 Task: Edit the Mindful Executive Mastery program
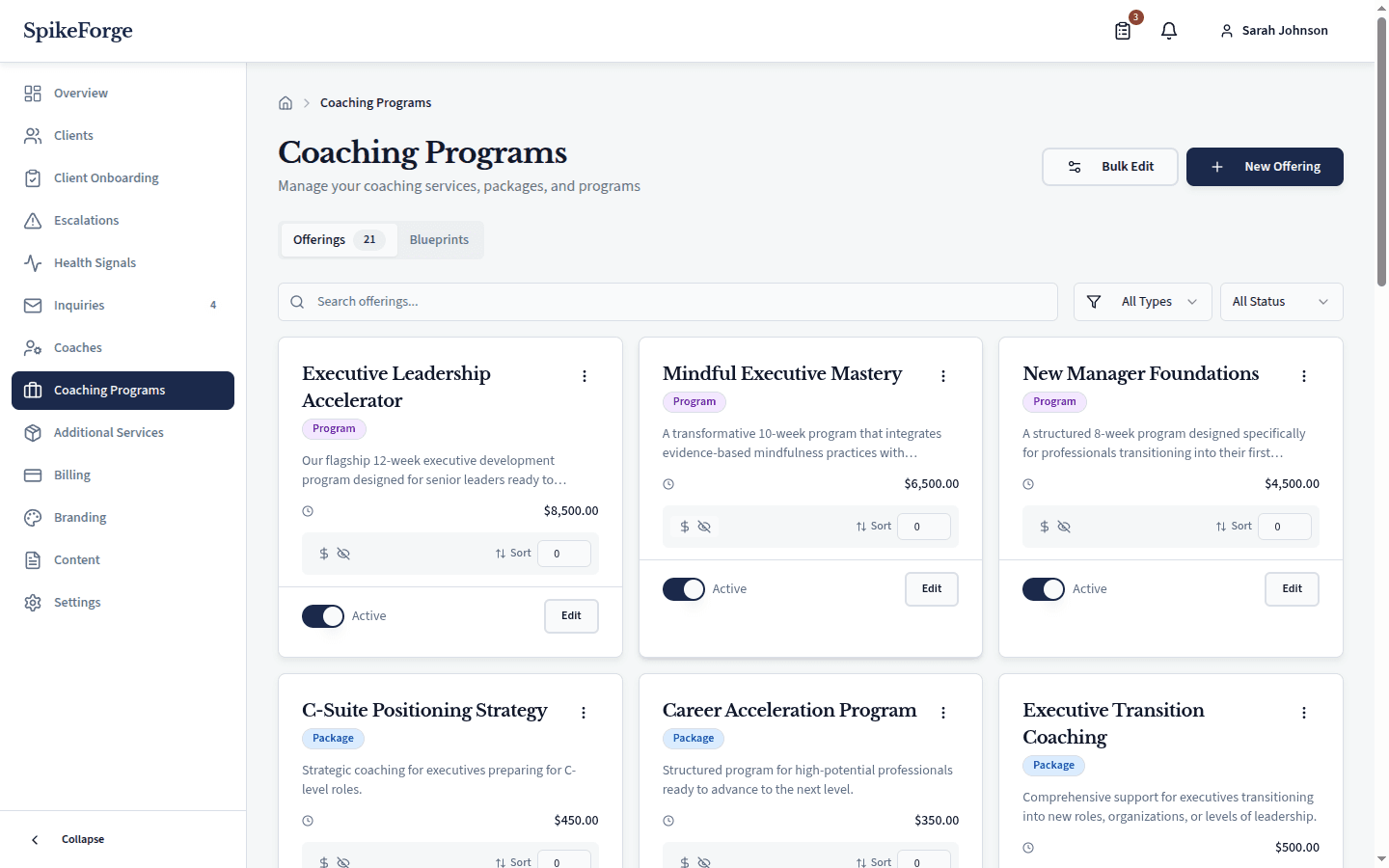(x=931, y=588)
